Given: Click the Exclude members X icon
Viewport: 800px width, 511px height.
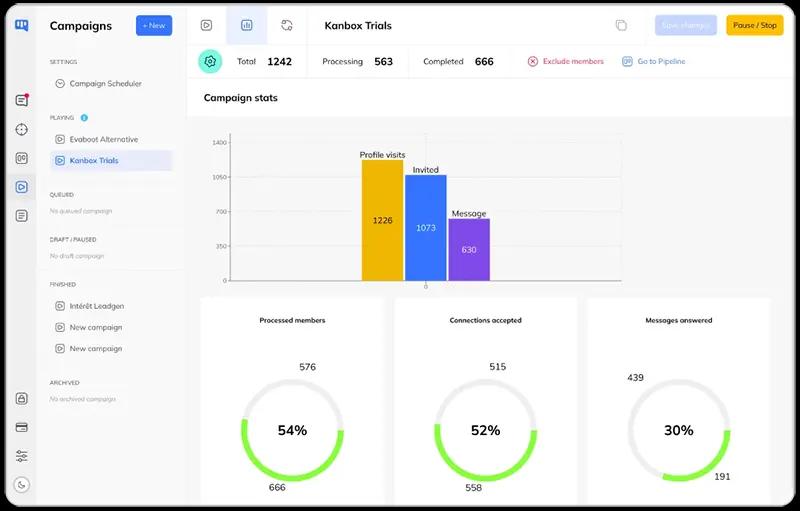Looking at the screenshot, I should pyautogui.click(x=533, y=61).
